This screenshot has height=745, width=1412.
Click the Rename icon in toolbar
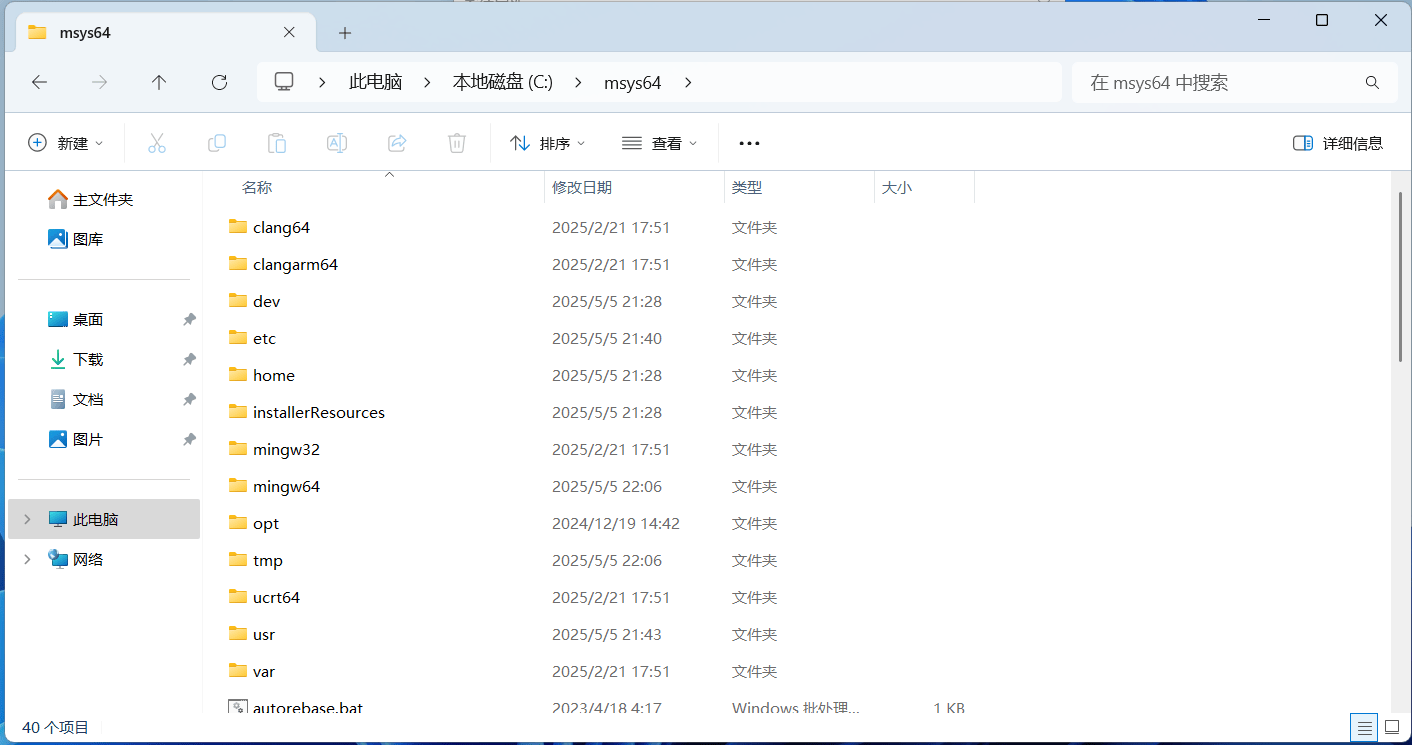337,143
